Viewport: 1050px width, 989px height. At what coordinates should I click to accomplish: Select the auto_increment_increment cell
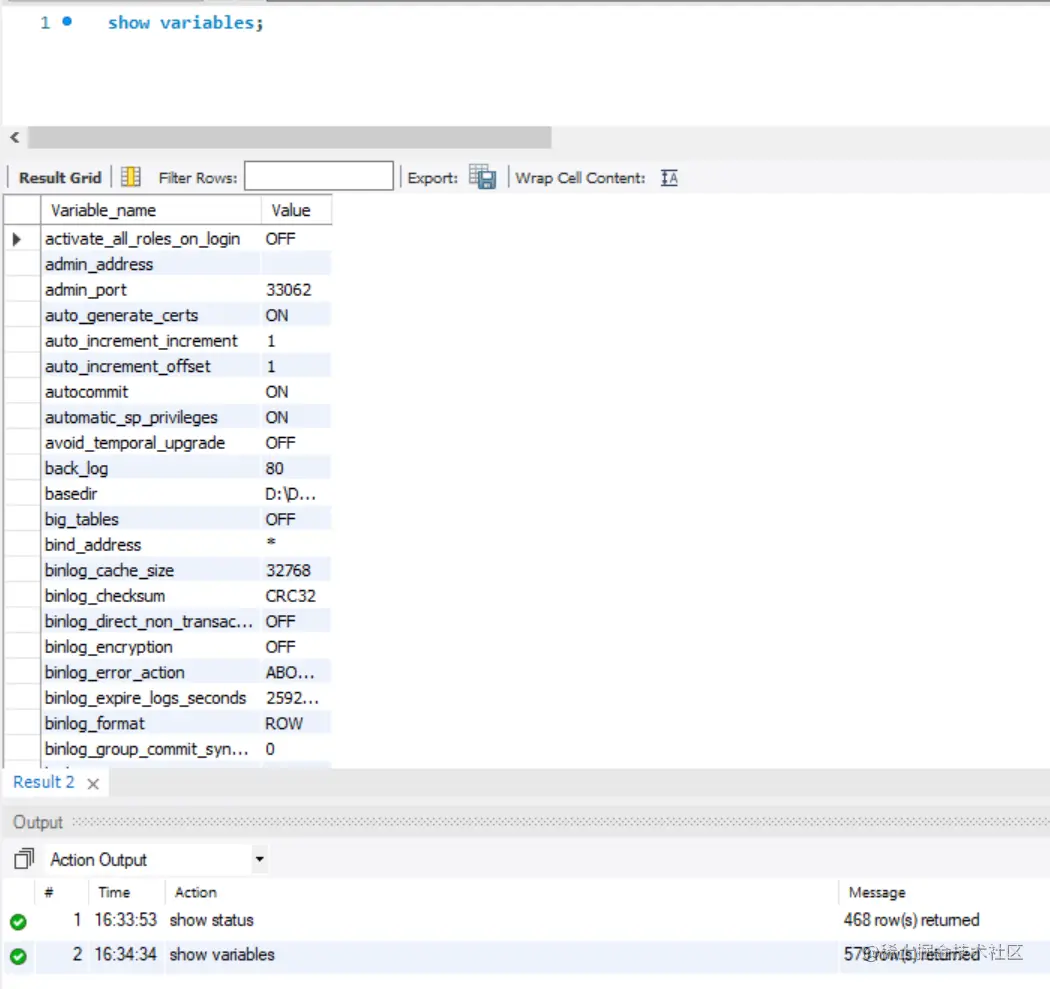click(151, 341)
